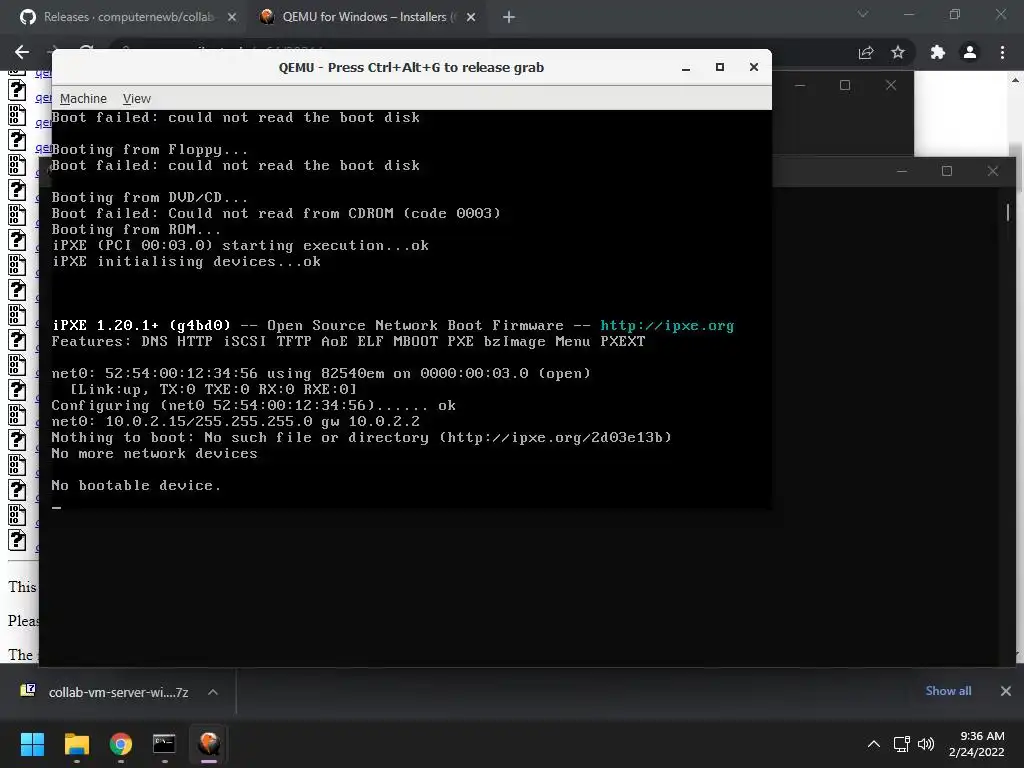The image size is (1024, 768).
Task: Show all downloads
Action: pyautogui.click(x=948, y=691)
